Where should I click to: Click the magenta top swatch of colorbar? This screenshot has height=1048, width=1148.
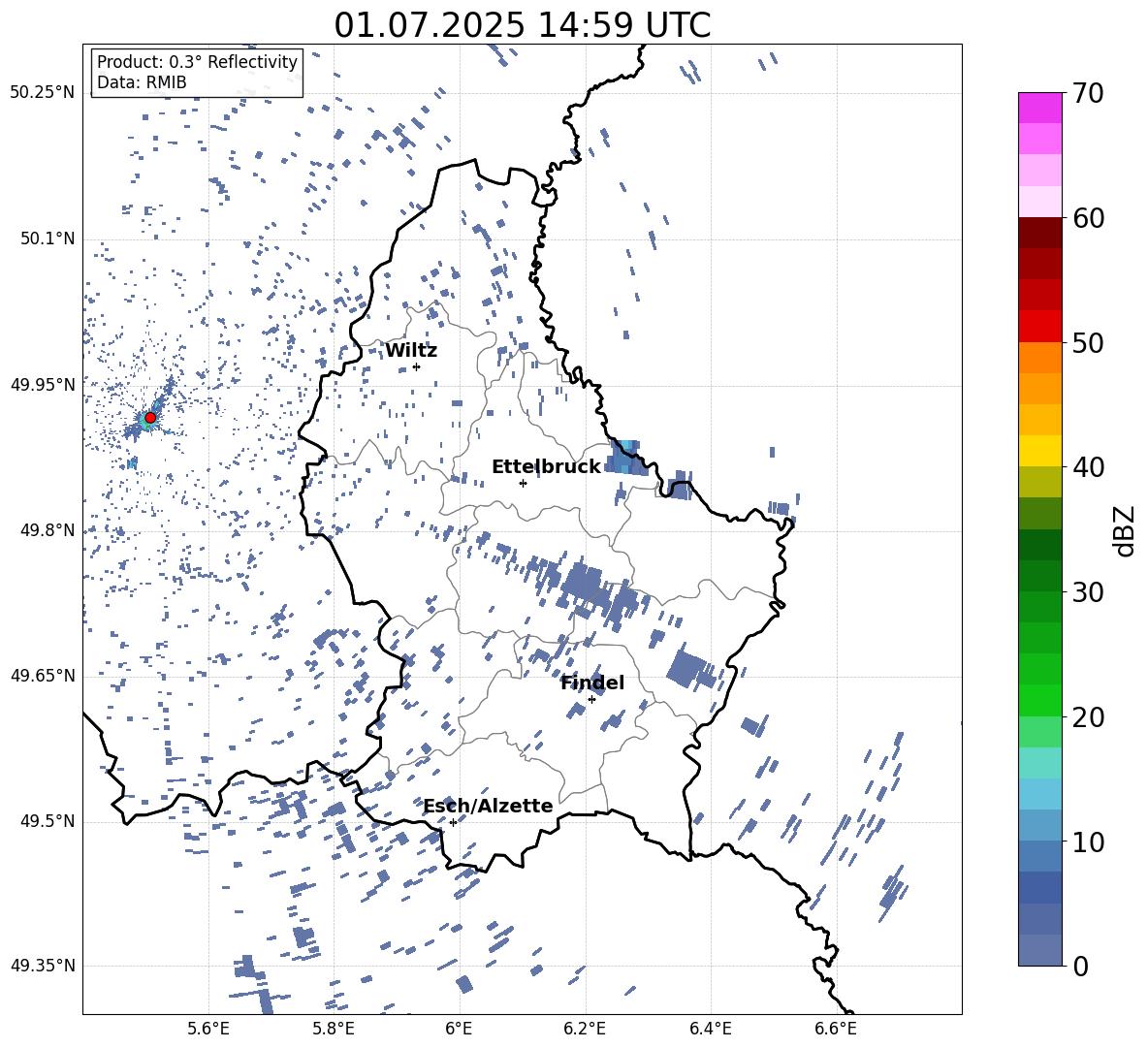click(1039, 108)
